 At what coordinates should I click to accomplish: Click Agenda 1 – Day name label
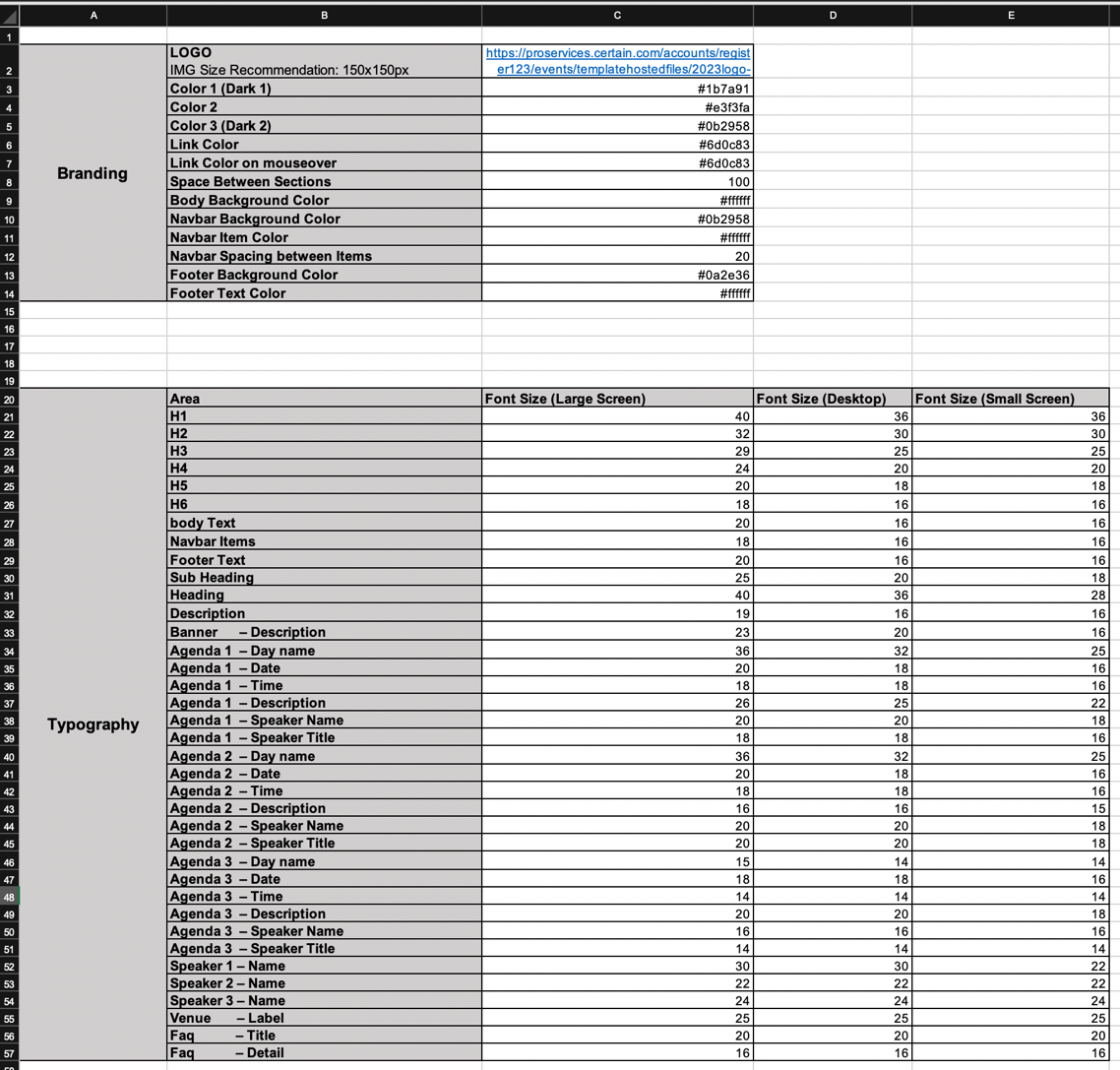(324, 651)
